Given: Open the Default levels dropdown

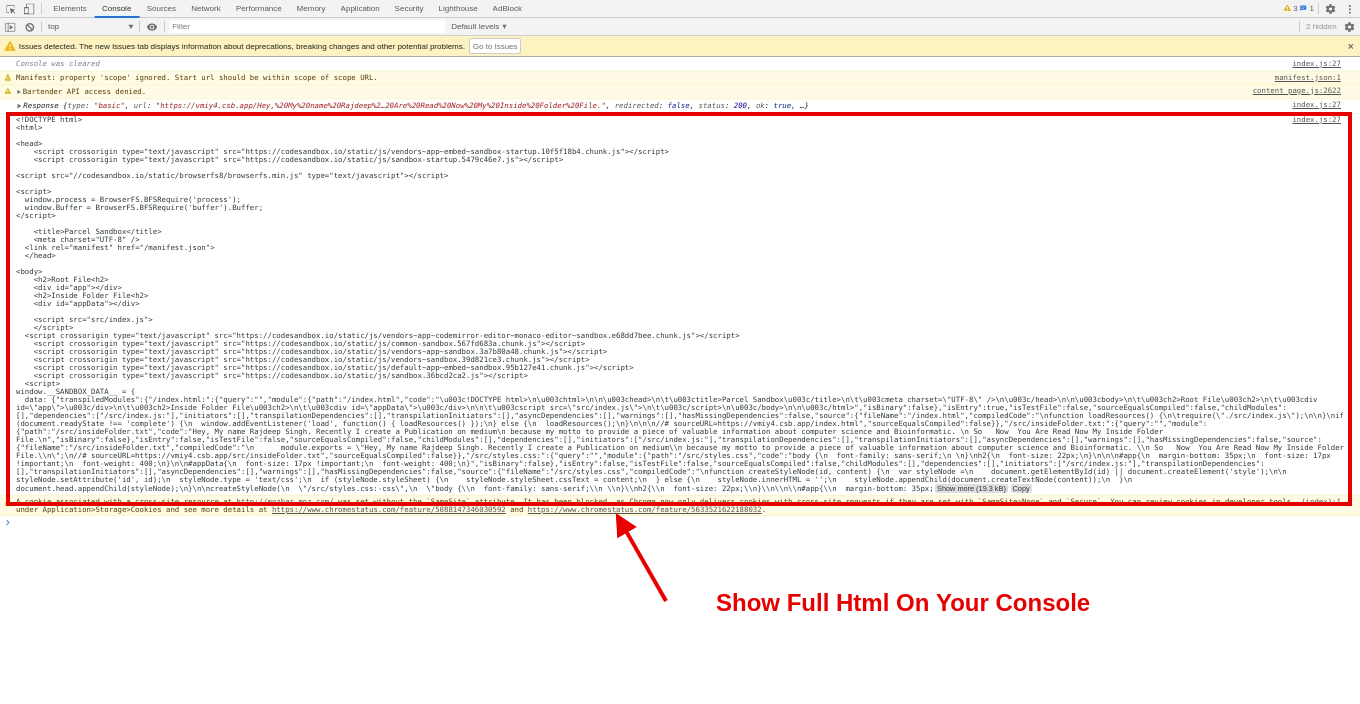Looking at the screenshot, I should pyautogui.click(x=480, y=27).
